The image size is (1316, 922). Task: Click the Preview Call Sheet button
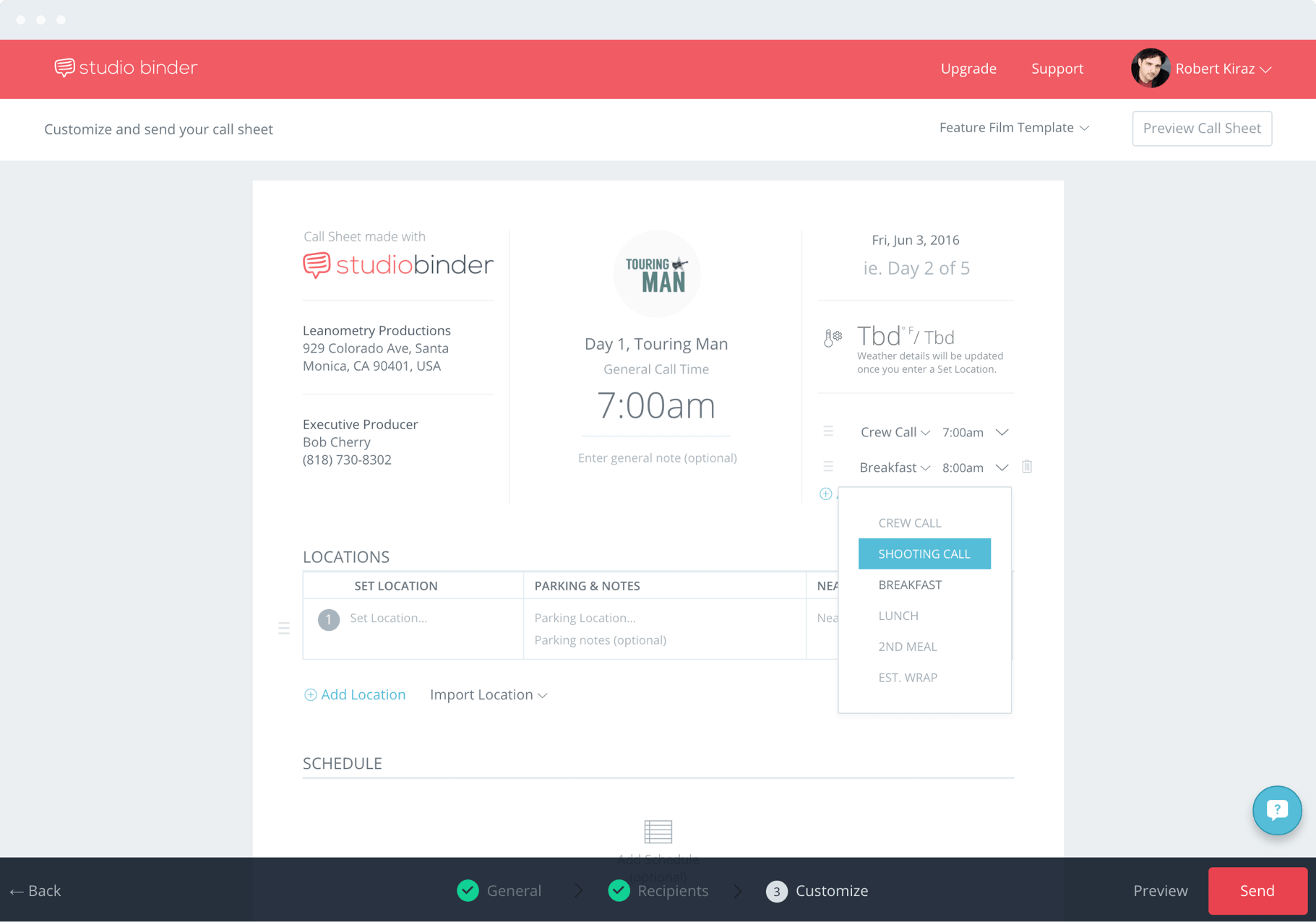click(x=1202, y=129)
